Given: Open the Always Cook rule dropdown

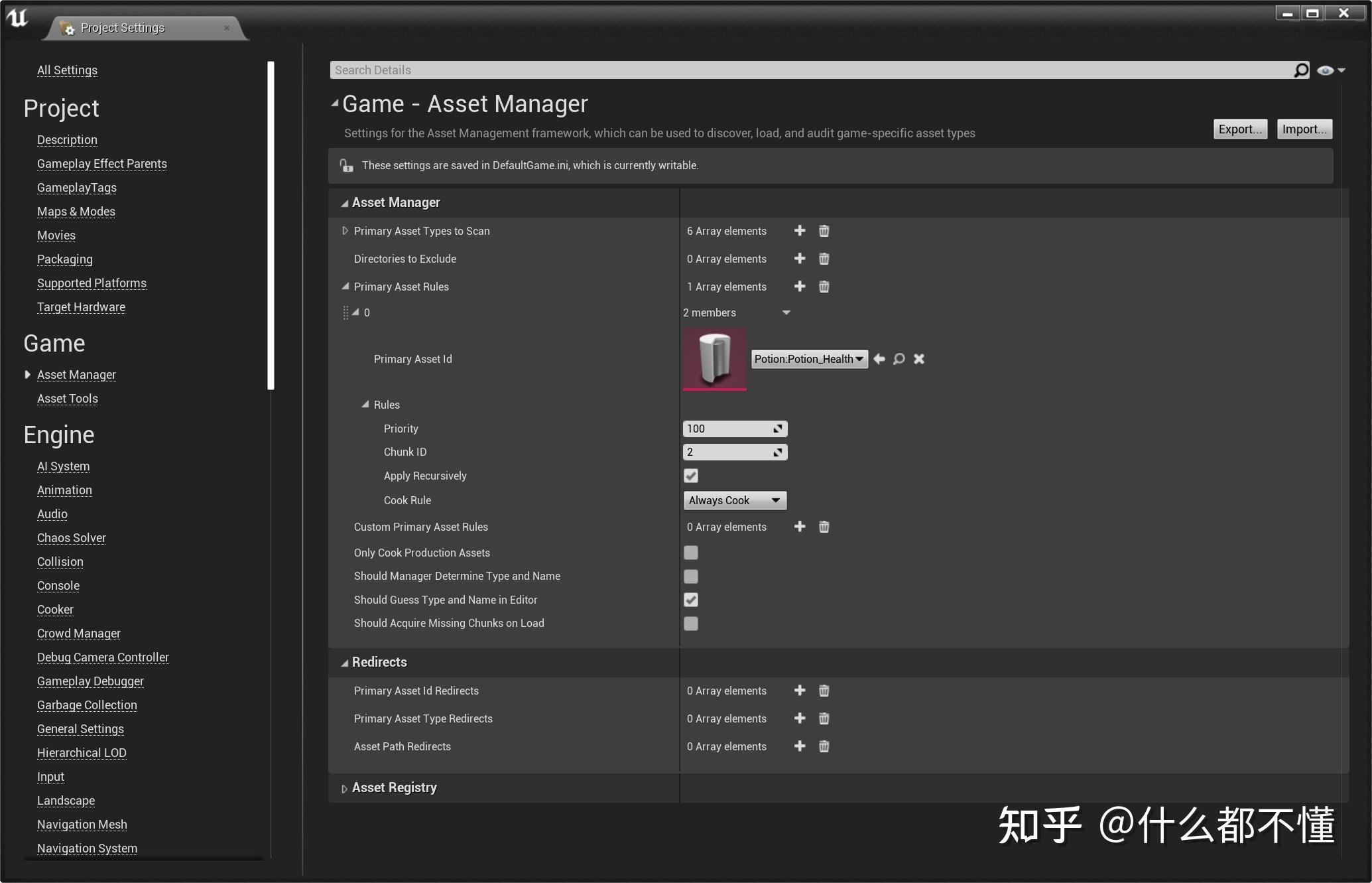Looking at the screenshot, I should [735, 500].
